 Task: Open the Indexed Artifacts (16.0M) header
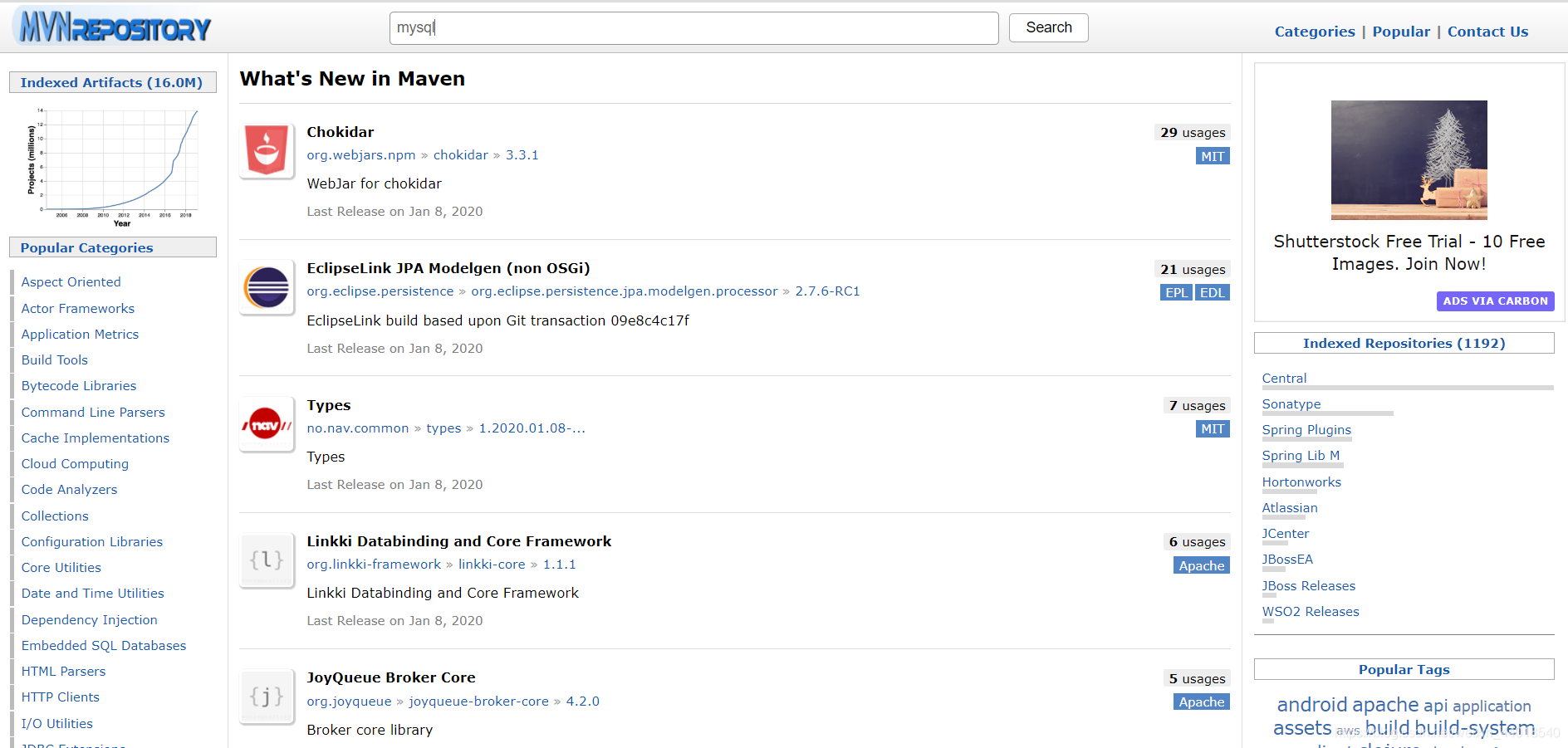point(111,82)
